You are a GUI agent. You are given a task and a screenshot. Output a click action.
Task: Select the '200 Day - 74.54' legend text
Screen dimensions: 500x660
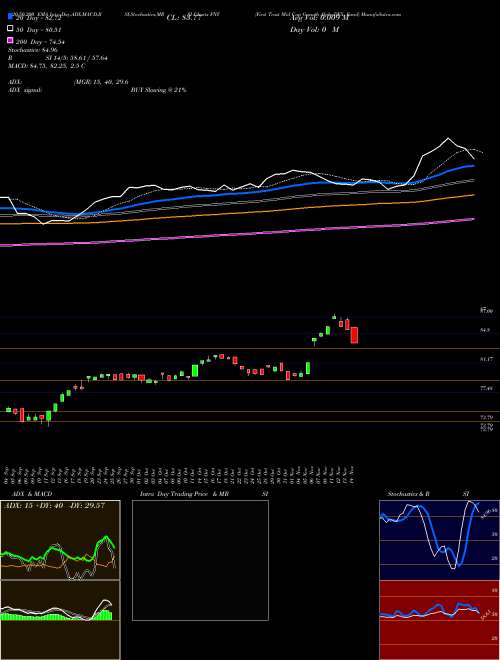click(40, 42)
